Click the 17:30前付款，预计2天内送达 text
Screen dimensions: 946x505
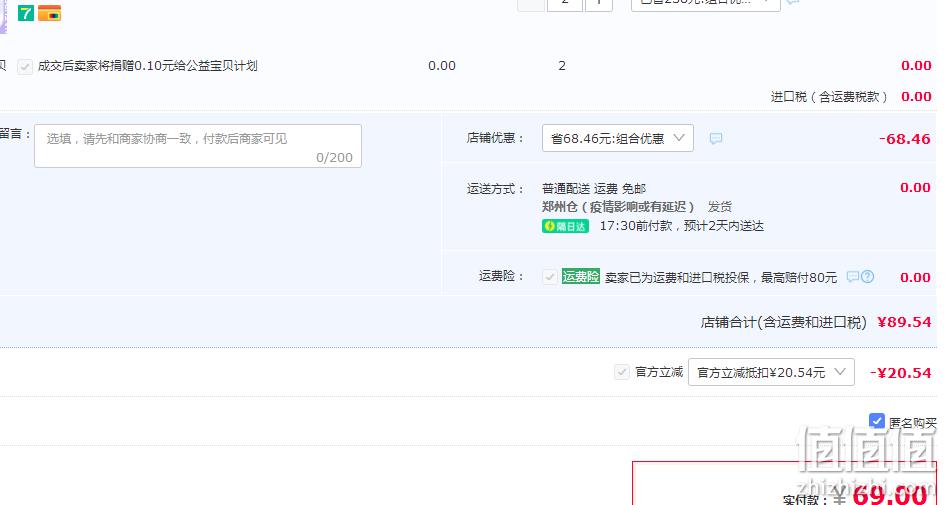(682, 226)
